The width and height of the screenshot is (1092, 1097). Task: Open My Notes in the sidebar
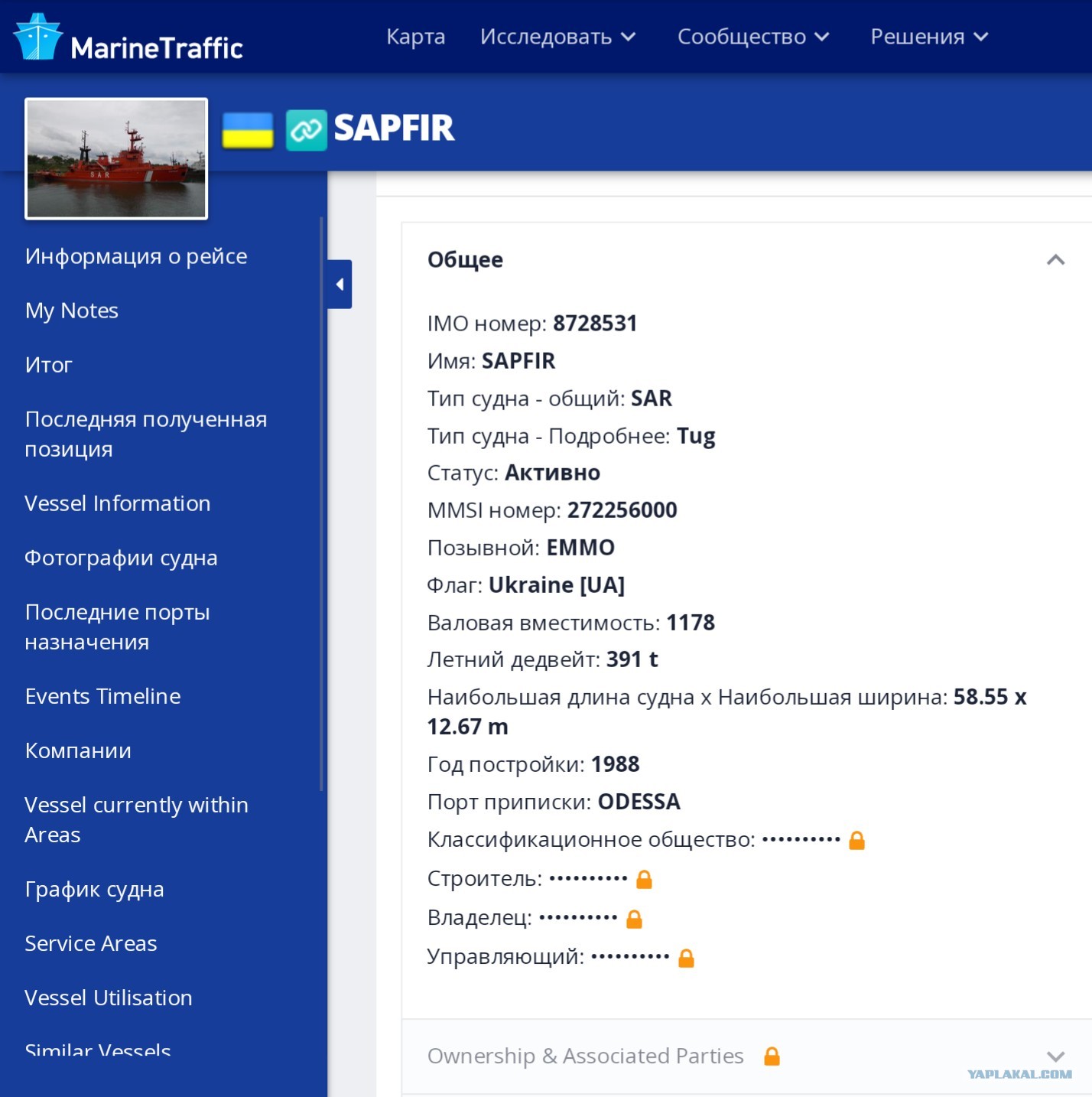click(72, 311)
